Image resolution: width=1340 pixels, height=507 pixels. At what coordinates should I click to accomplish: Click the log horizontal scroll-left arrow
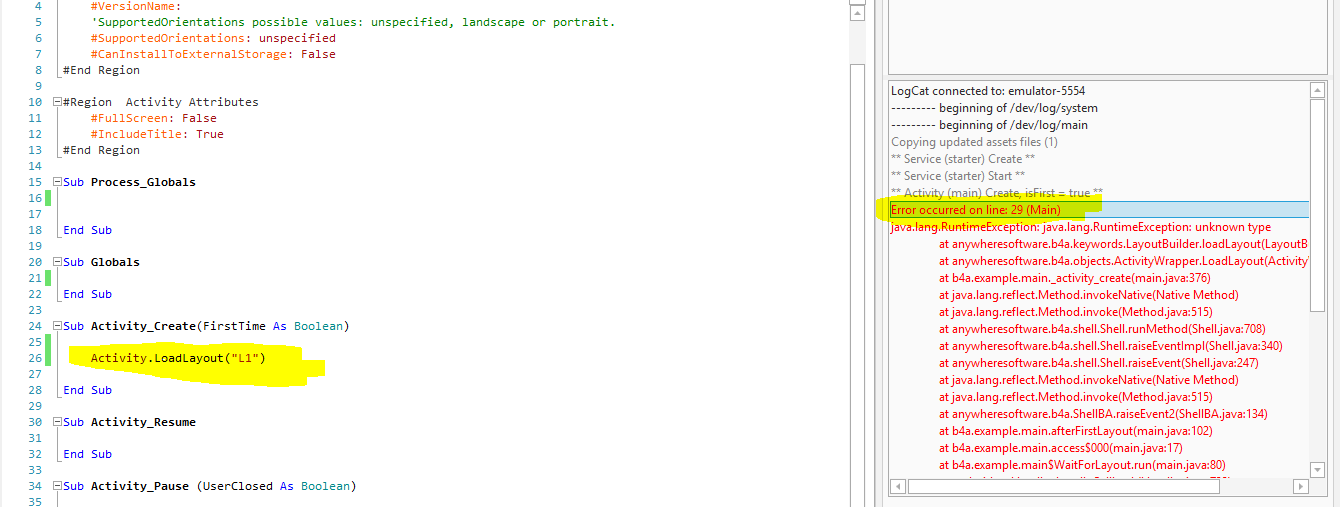coord(897,486)
